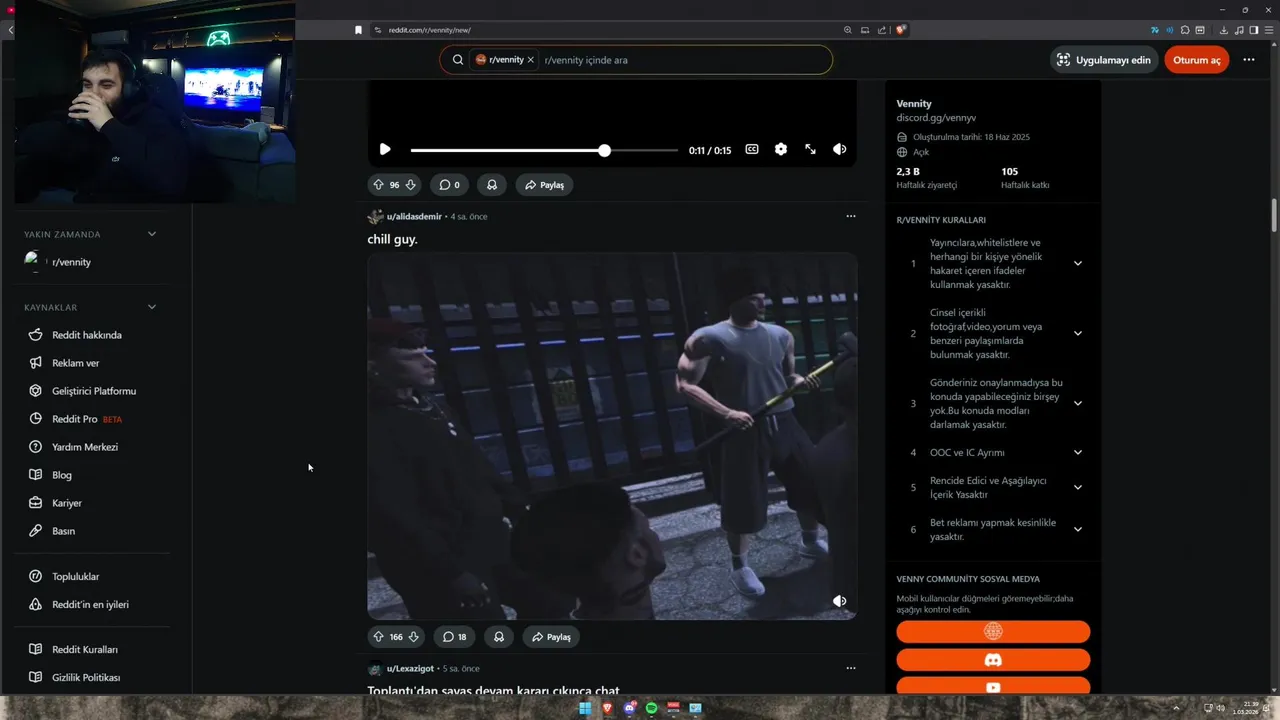Image resolution: width=1280 pixels, height=720 pixels.
Task: Open video settings gear
Action: tap(781, 150)
